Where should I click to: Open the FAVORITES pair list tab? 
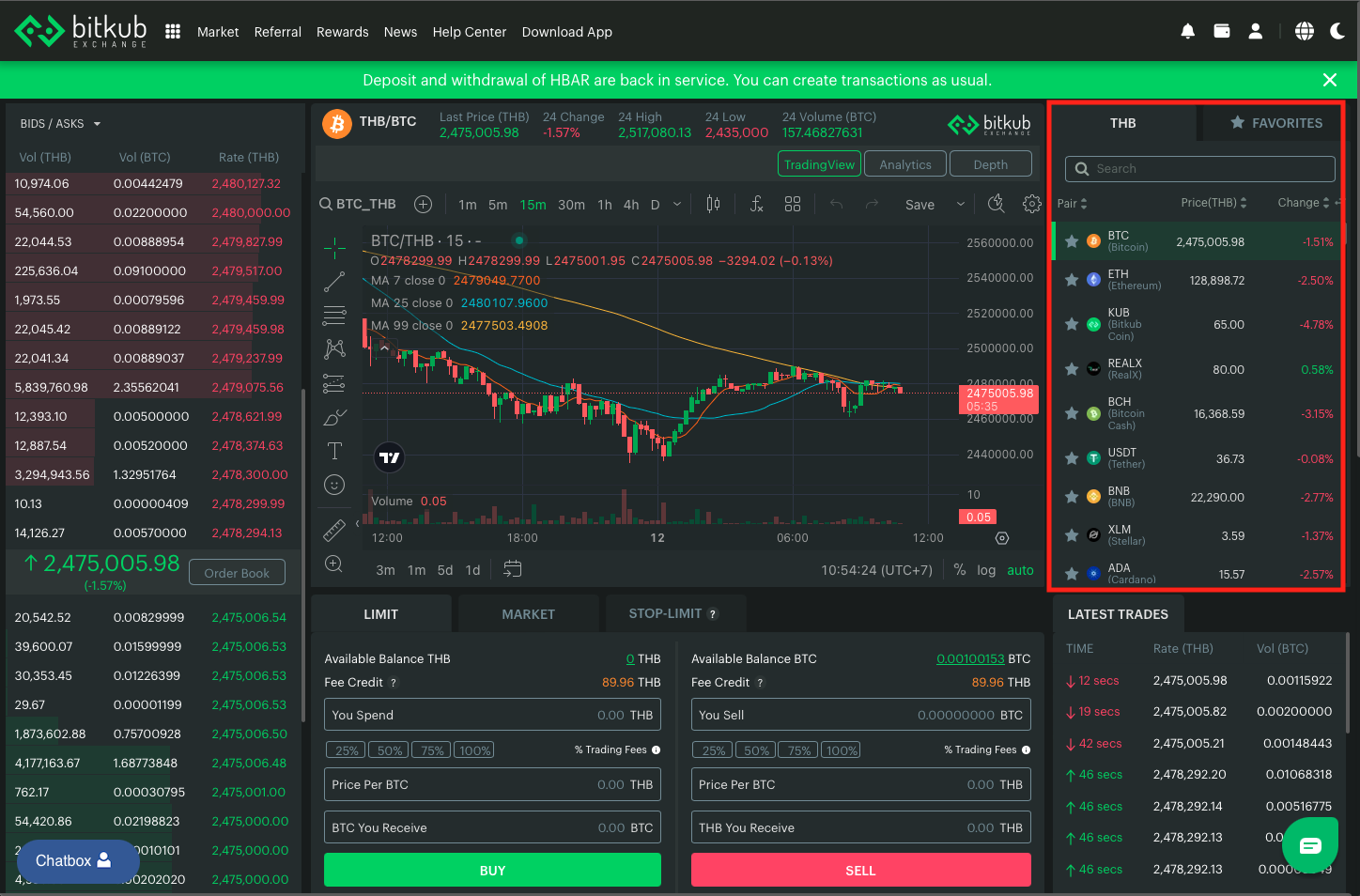1277,122
